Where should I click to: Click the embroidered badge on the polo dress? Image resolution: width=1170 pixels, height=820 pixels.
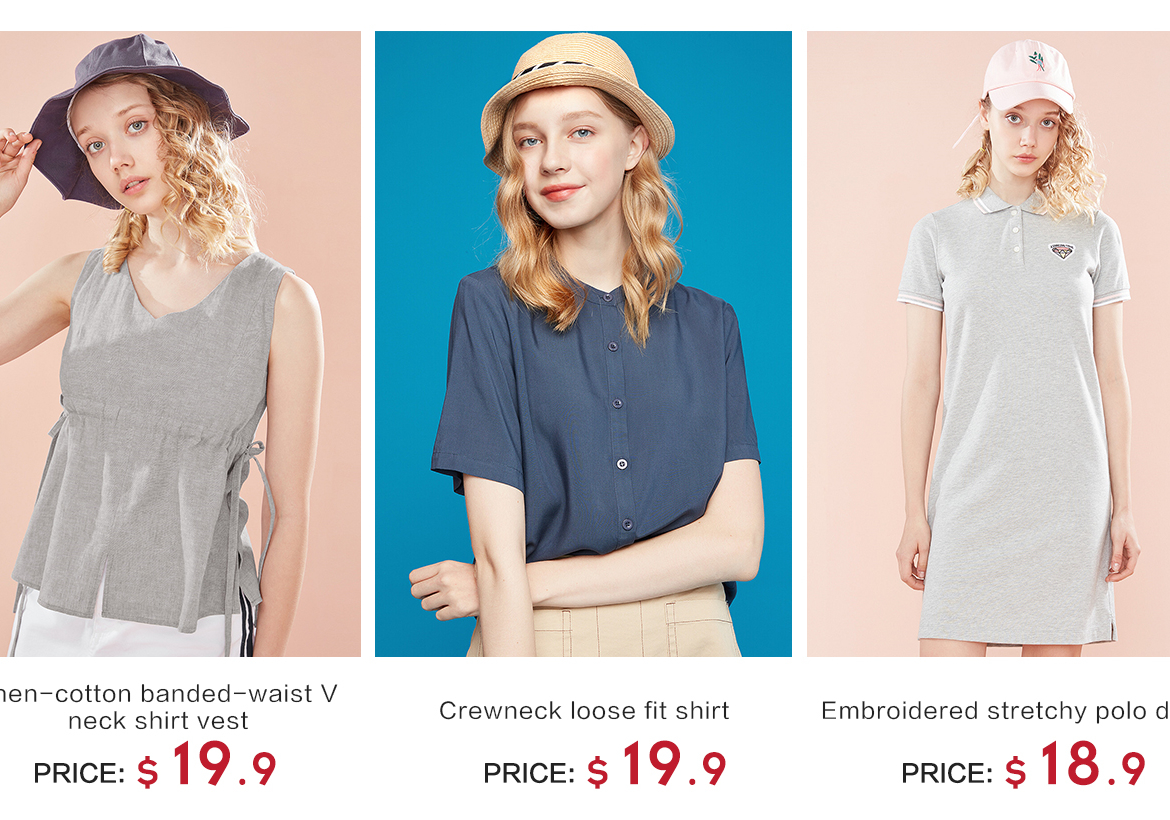[x=1063, y=250]
